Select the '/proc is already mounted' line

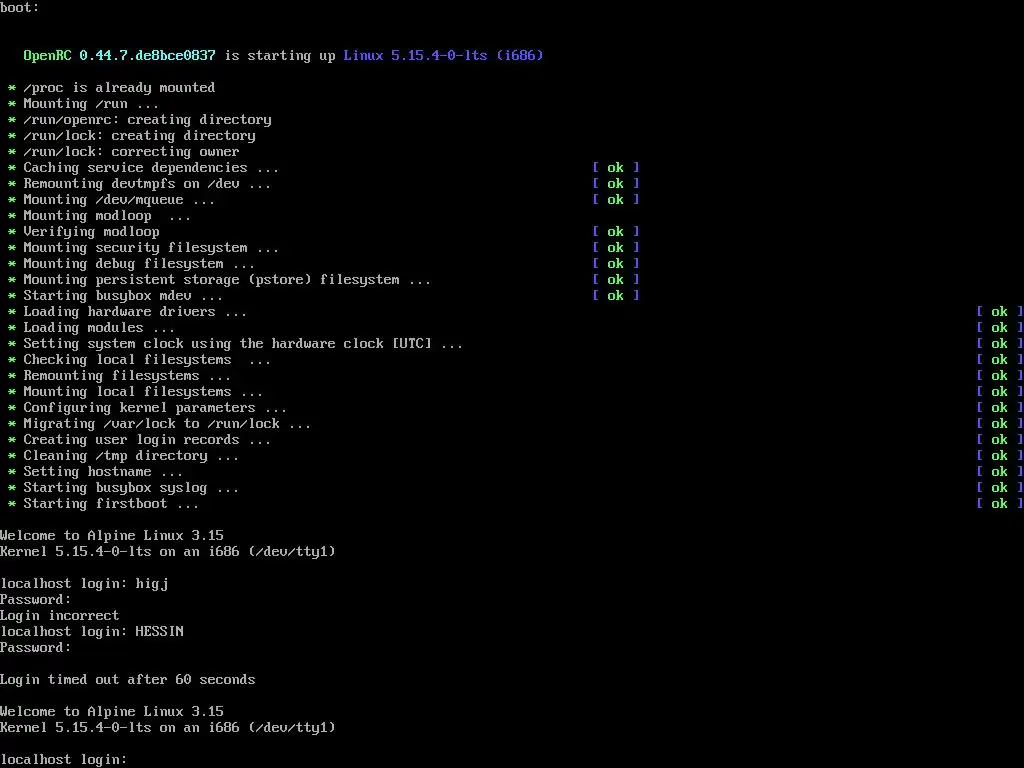tap(119, 88)
